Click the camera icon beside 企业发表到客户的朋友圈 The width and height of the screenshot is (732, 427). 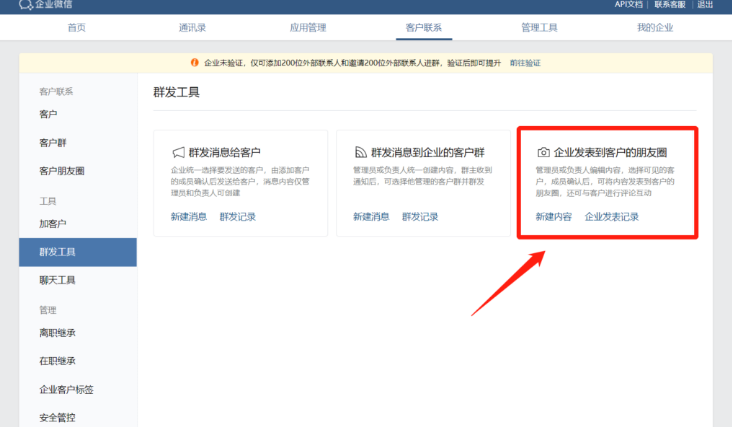[x=543, y=153]
